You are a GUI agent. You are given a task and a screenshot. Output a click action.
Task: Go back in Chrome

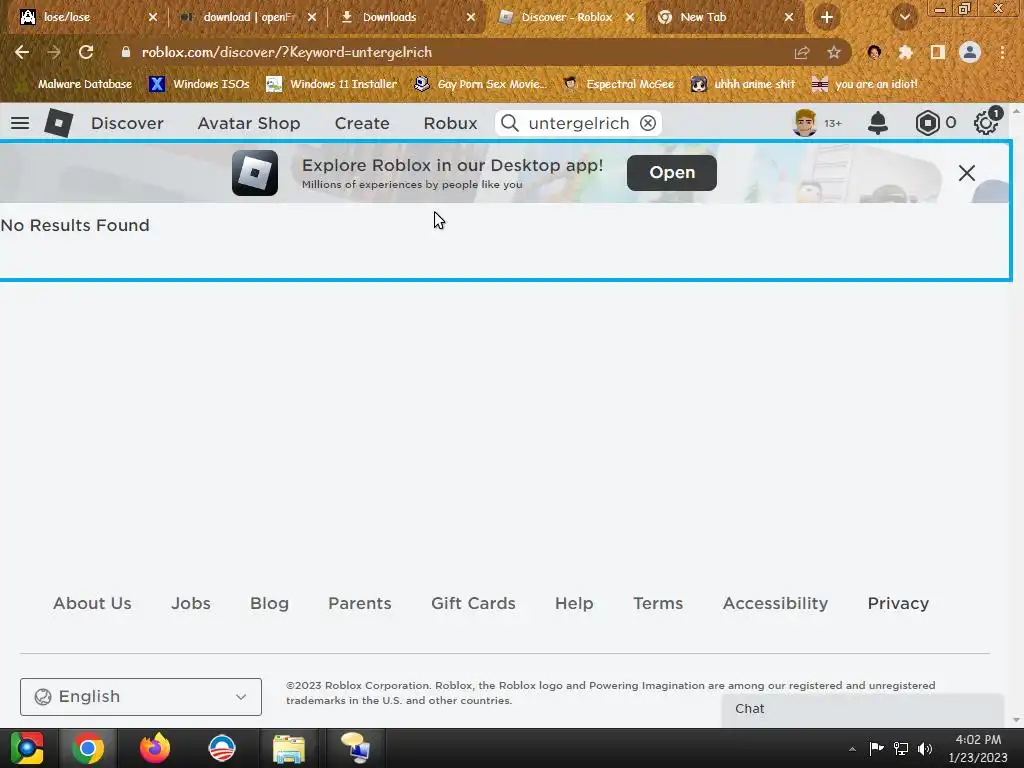click(x=22, y=52)
